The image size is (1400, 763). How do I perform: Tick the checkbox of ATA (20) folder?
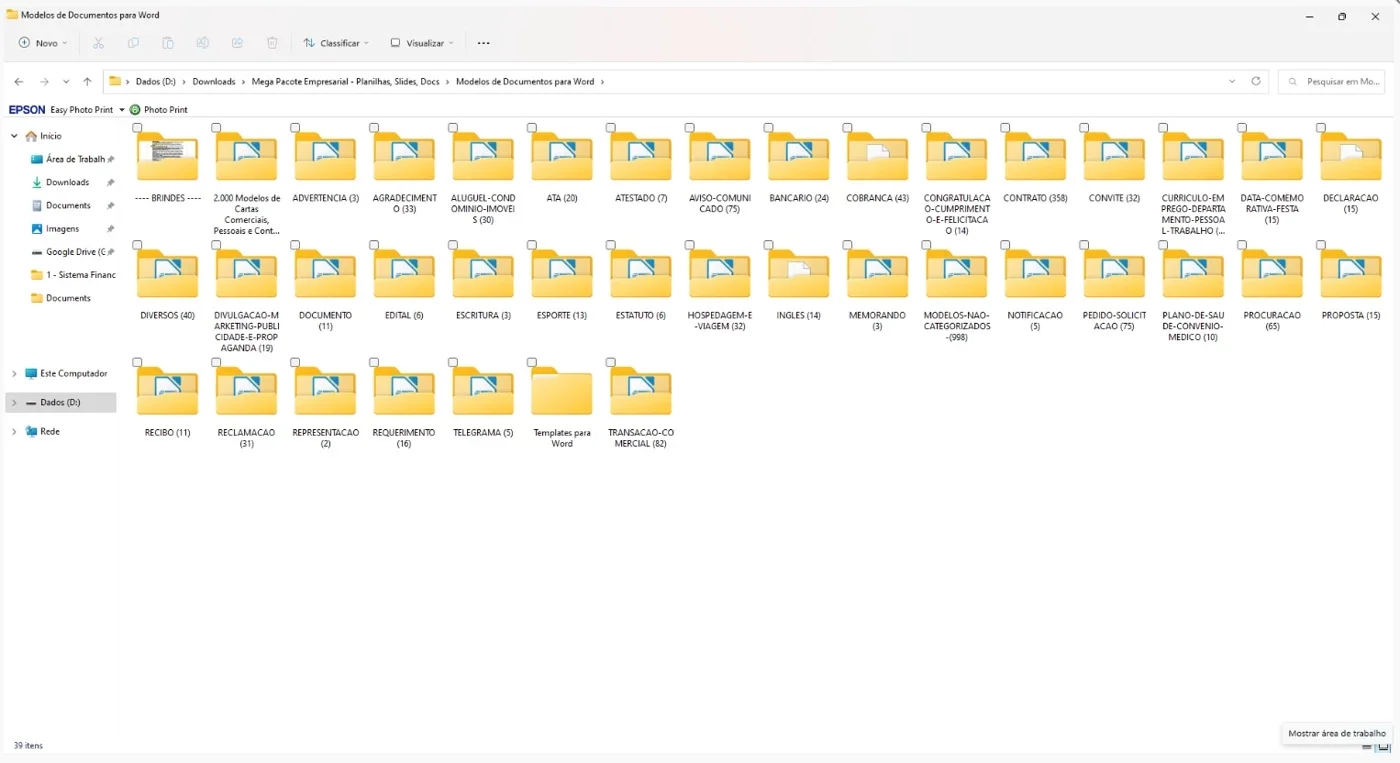[x=532, y=128]
